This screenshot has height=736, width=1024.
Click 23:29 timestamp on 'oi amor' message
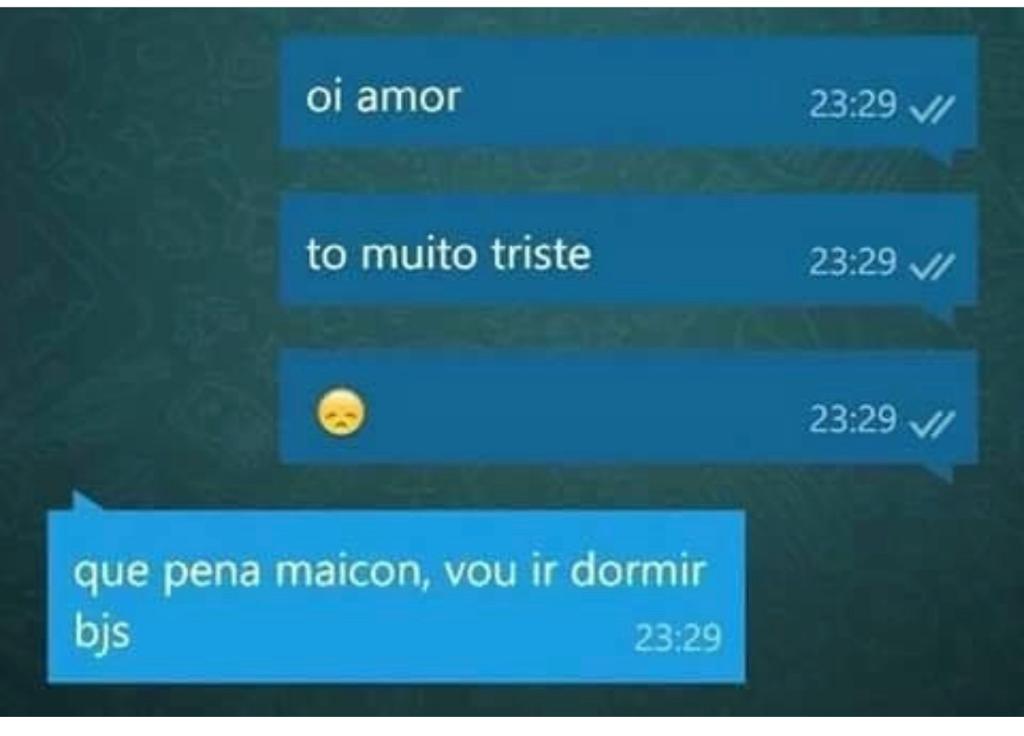[x=852, y=104]
